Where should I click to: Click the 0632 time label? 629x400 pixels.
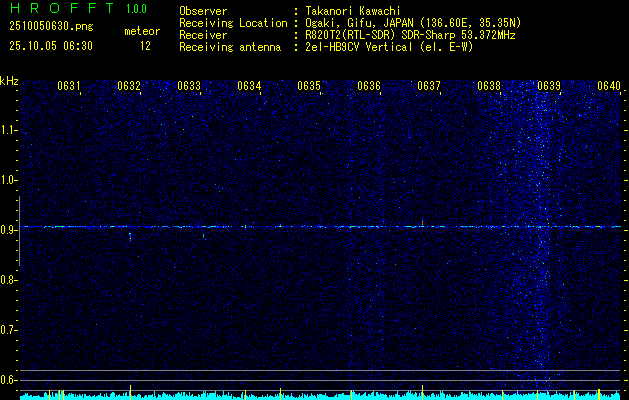point(129,86)
